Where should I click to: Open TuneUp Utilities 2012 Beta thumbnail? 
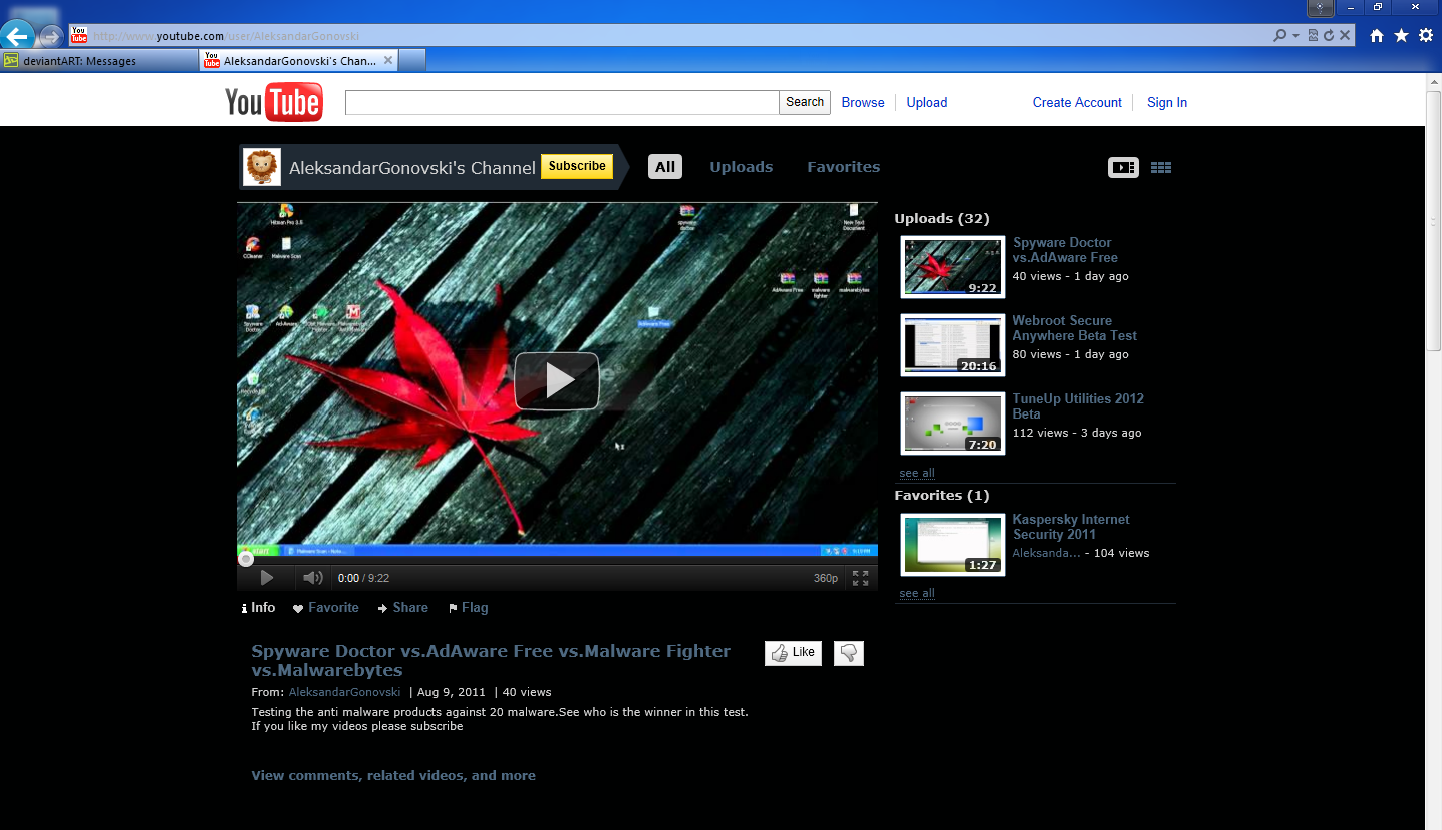point(953,423)
